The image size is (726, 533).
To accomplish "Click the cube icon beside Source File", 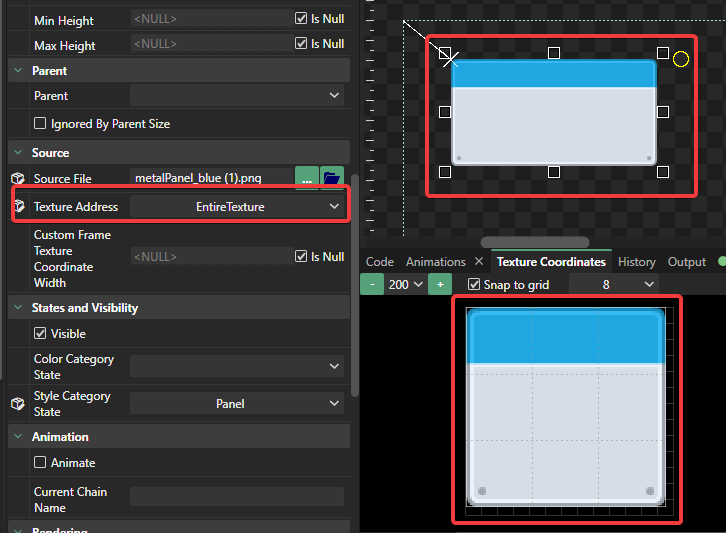I will 17,178.
